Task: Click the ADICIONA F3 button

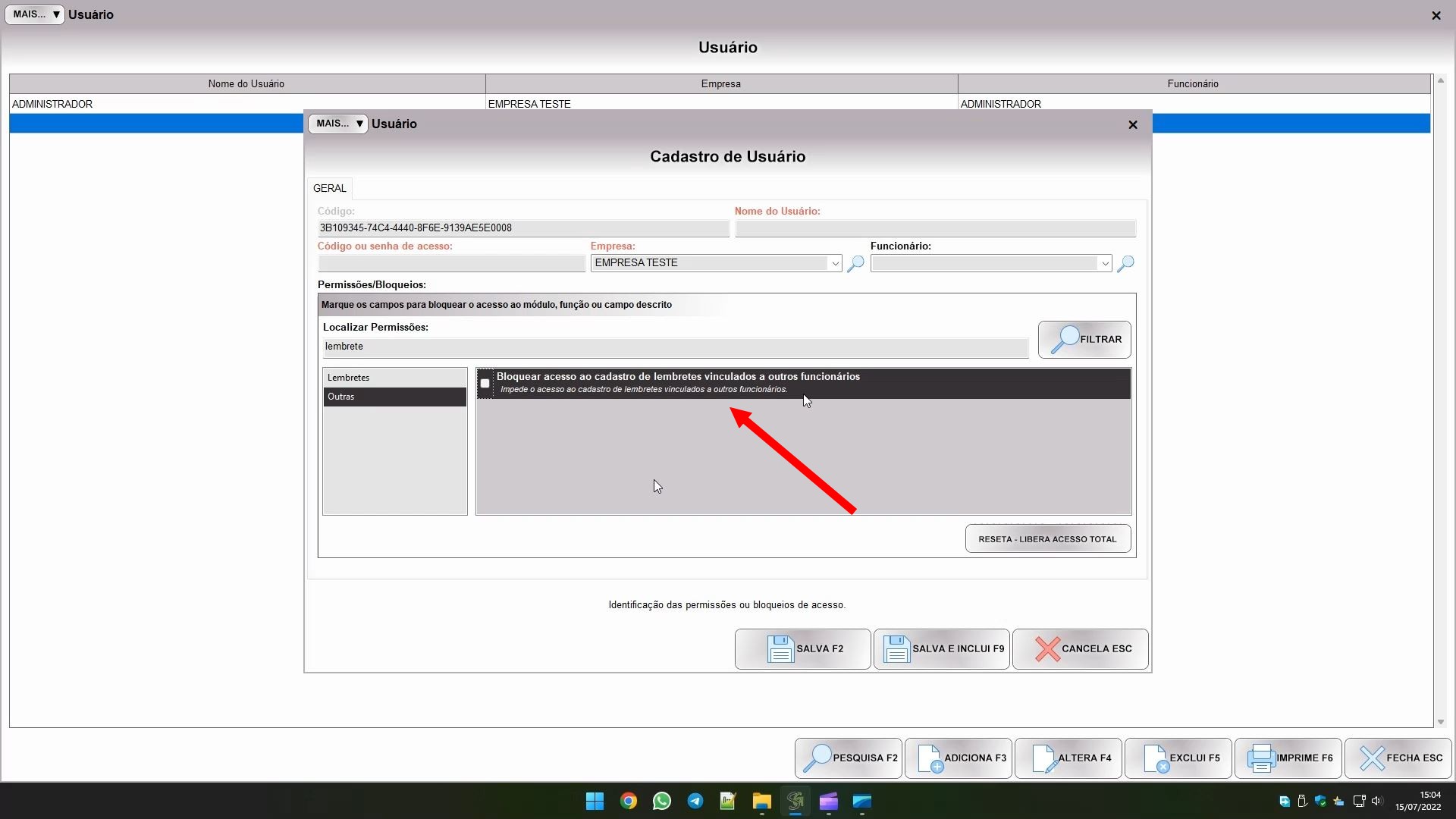Action: click(959, 758)
